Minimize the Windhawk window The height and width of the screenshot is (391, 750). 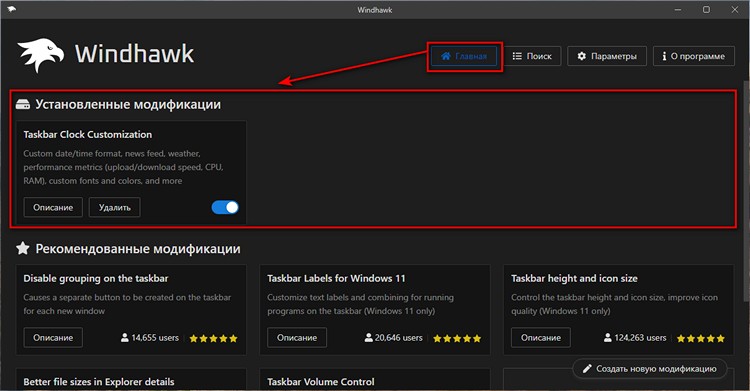[x=678, y=10]
